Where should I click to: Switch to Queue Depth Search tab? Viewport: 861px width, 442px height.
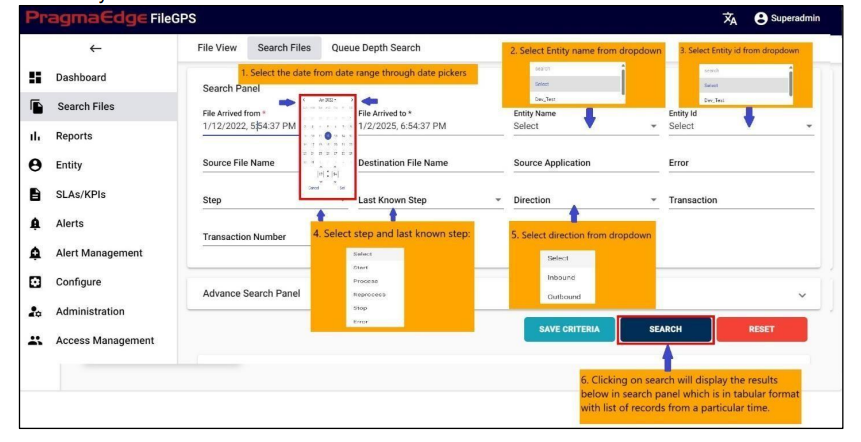click(x=375, y=47)
